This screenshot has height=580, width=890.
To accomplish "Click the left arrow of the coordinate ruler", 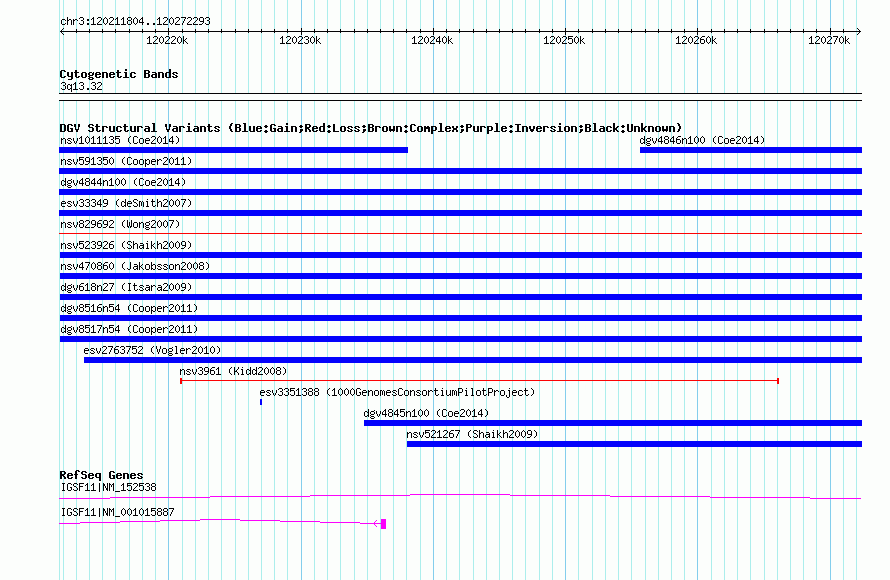I will 62,32.
